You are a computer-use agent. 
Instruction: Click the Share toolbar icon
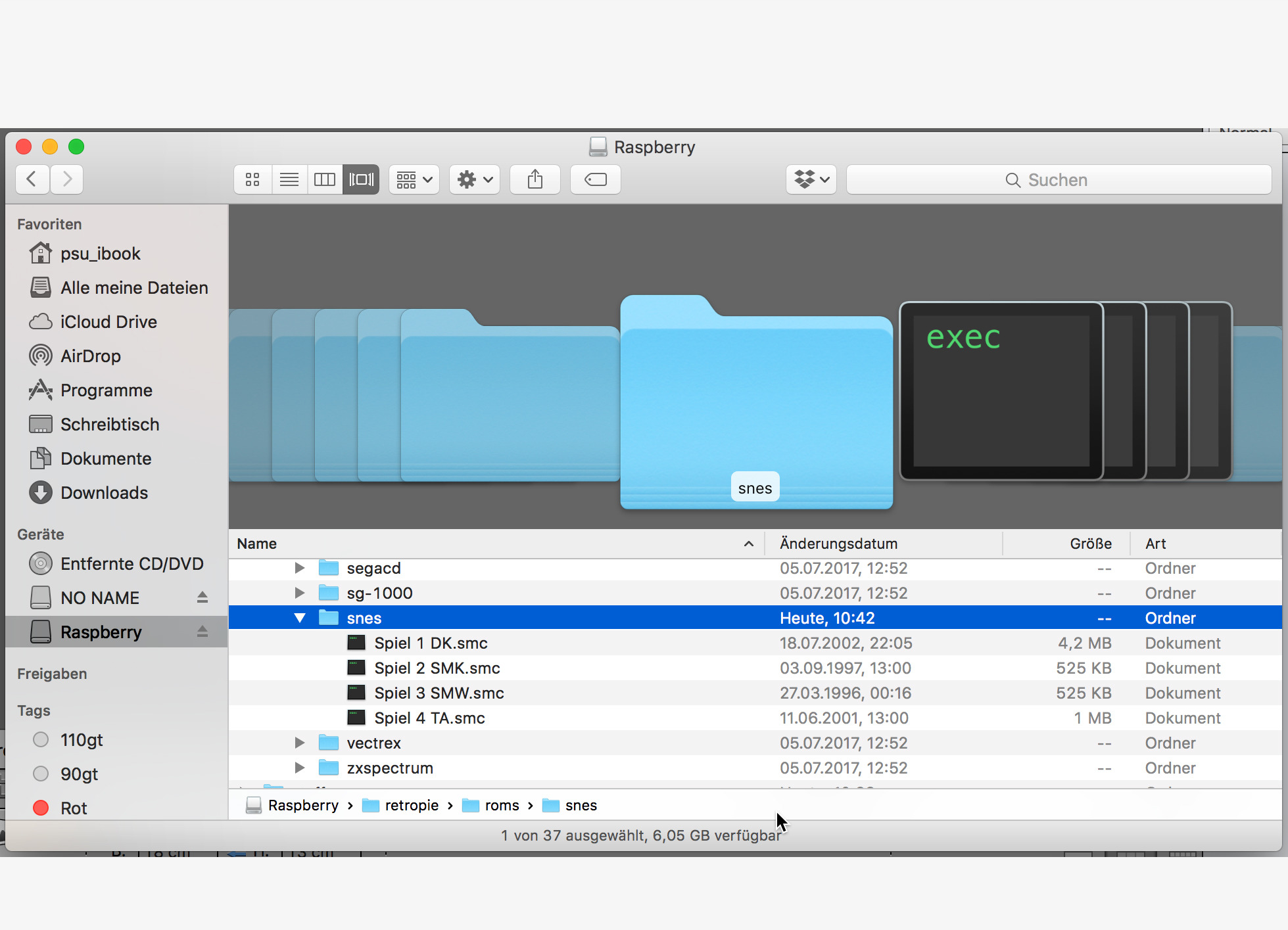(535, 179)
